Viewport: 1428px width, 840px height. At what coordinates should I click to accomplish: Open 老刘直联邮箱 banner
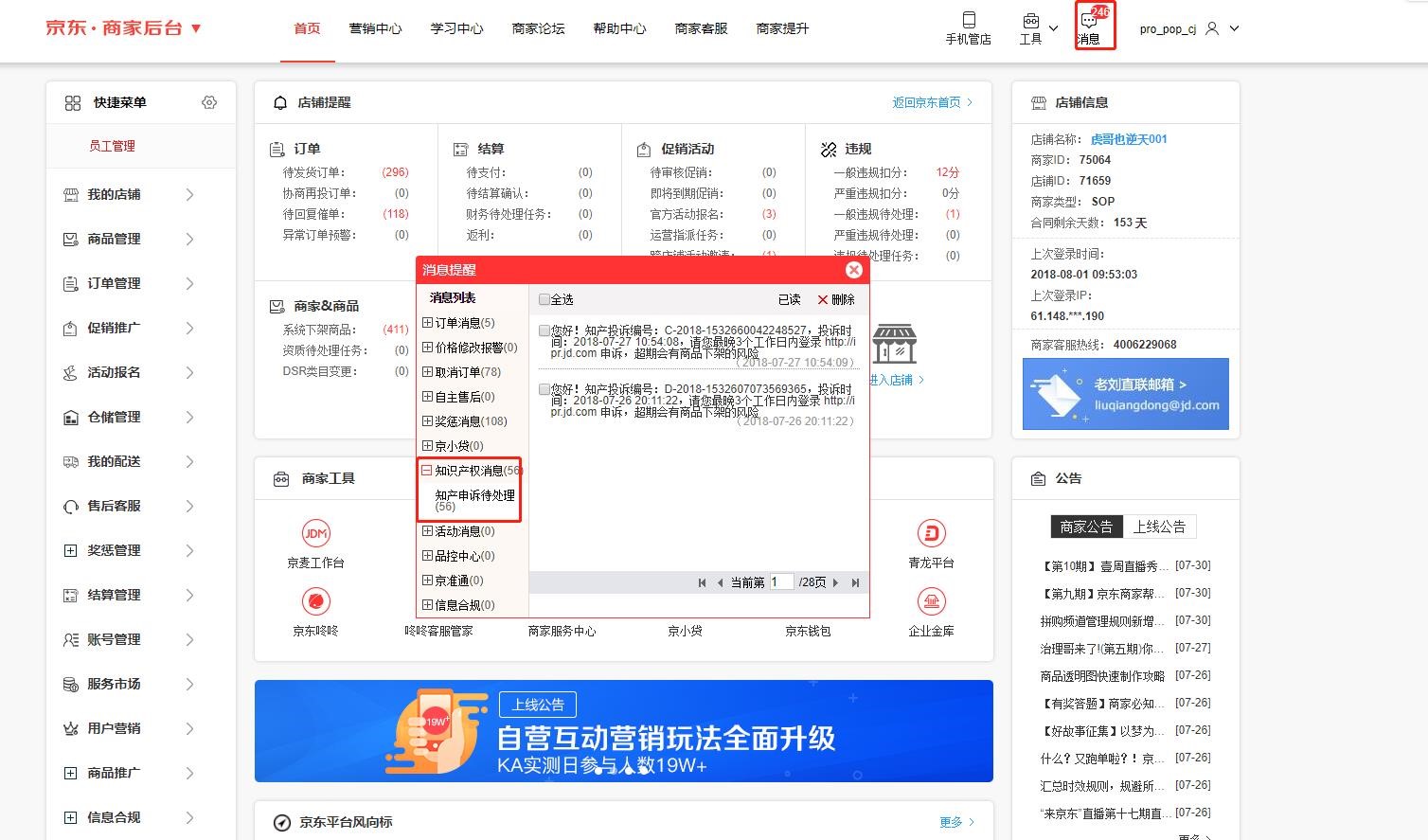(x=1126, y=394)
